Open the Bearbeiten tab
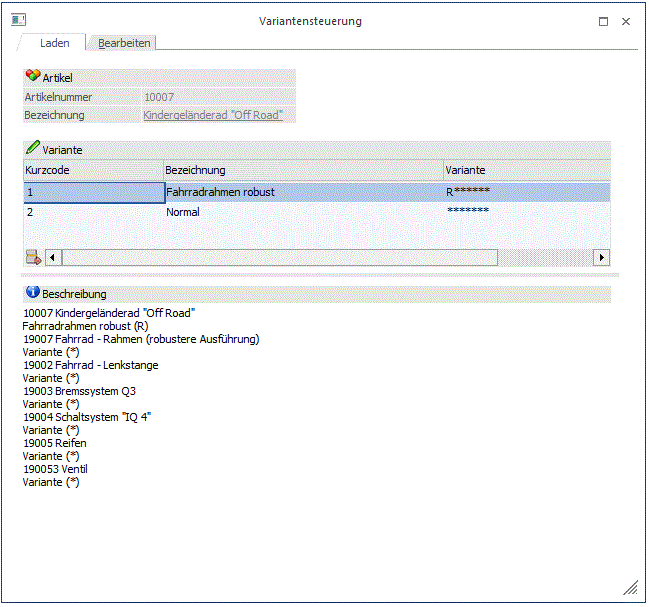 click(124, 43)
